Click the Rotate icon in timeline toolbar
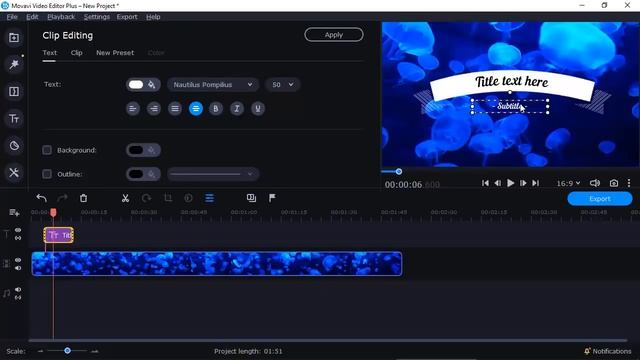Viewport: 640px width, 360px height. click(146, 198)
